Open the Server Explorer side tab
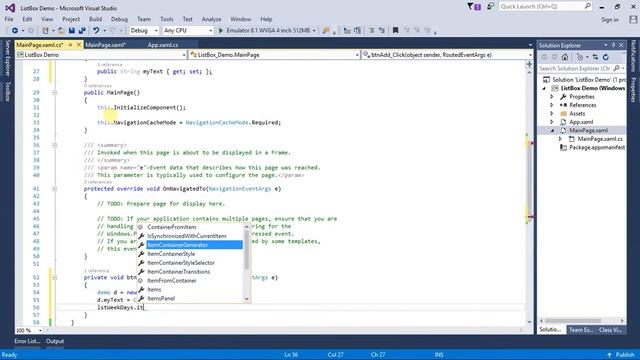The width and height of the screenshot is (640, 360). [7, 58]
